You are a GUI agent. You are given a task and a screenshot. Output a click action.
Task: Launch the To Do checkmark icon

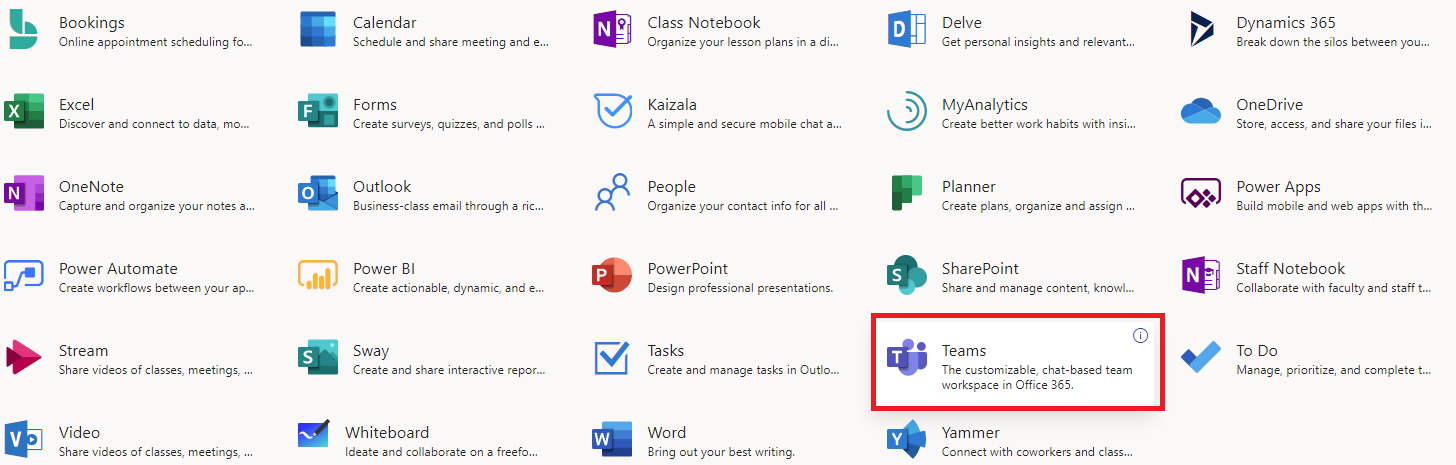click(1201, 358)
